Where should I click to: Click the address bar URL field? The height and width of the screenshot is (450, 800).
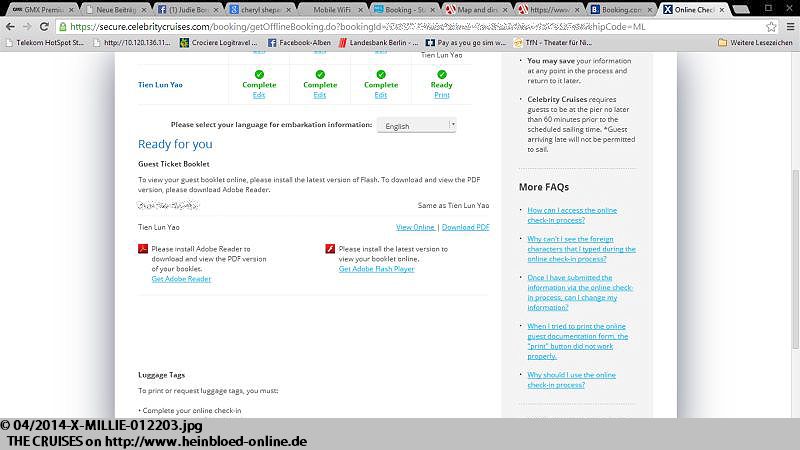pos(408,27)
